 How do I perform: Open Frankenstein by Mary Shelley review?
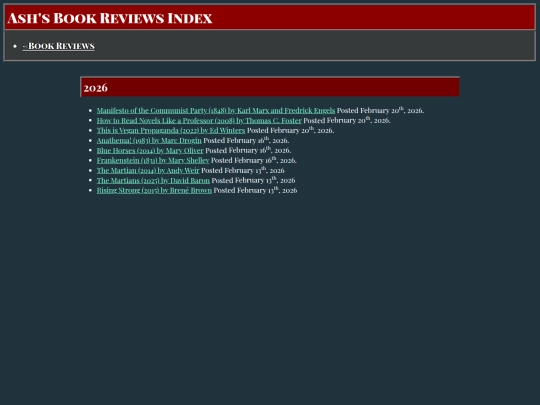[x=153, y=160]
